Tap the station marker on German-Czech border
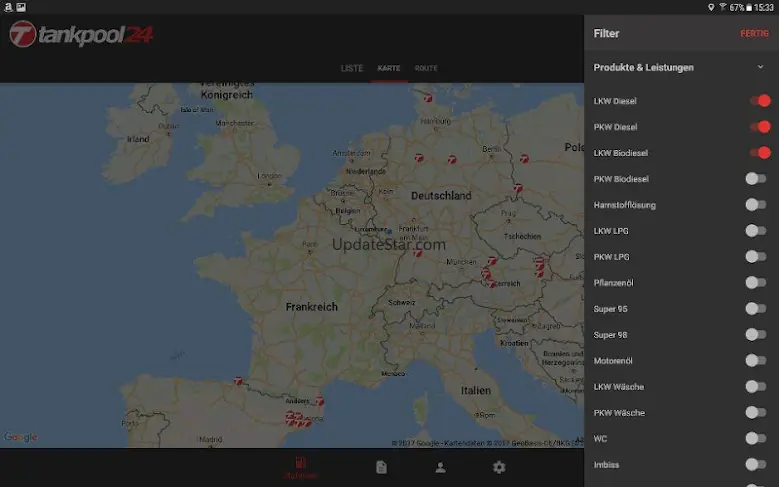This screenshot has width=779, height=487. point(518,188)
